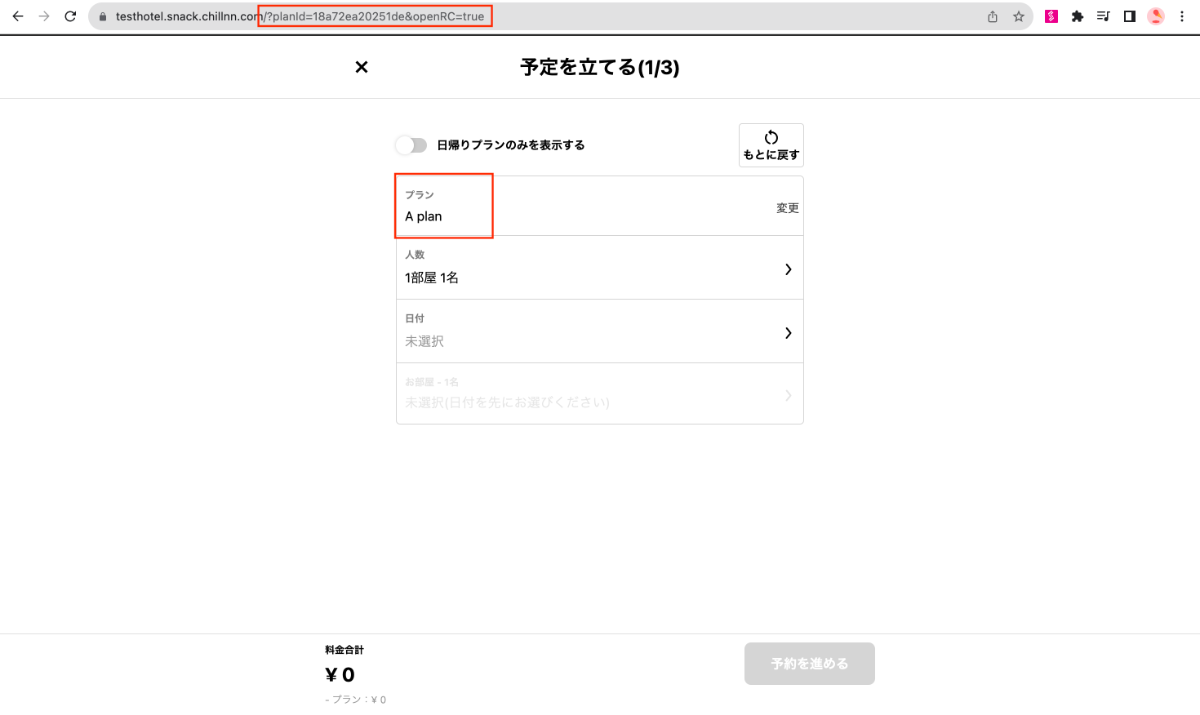Toggle the 日帰りプランのみを表示する switch
Screen dimensions: 1200x715
pyautogui.click(x=411, y=145)
